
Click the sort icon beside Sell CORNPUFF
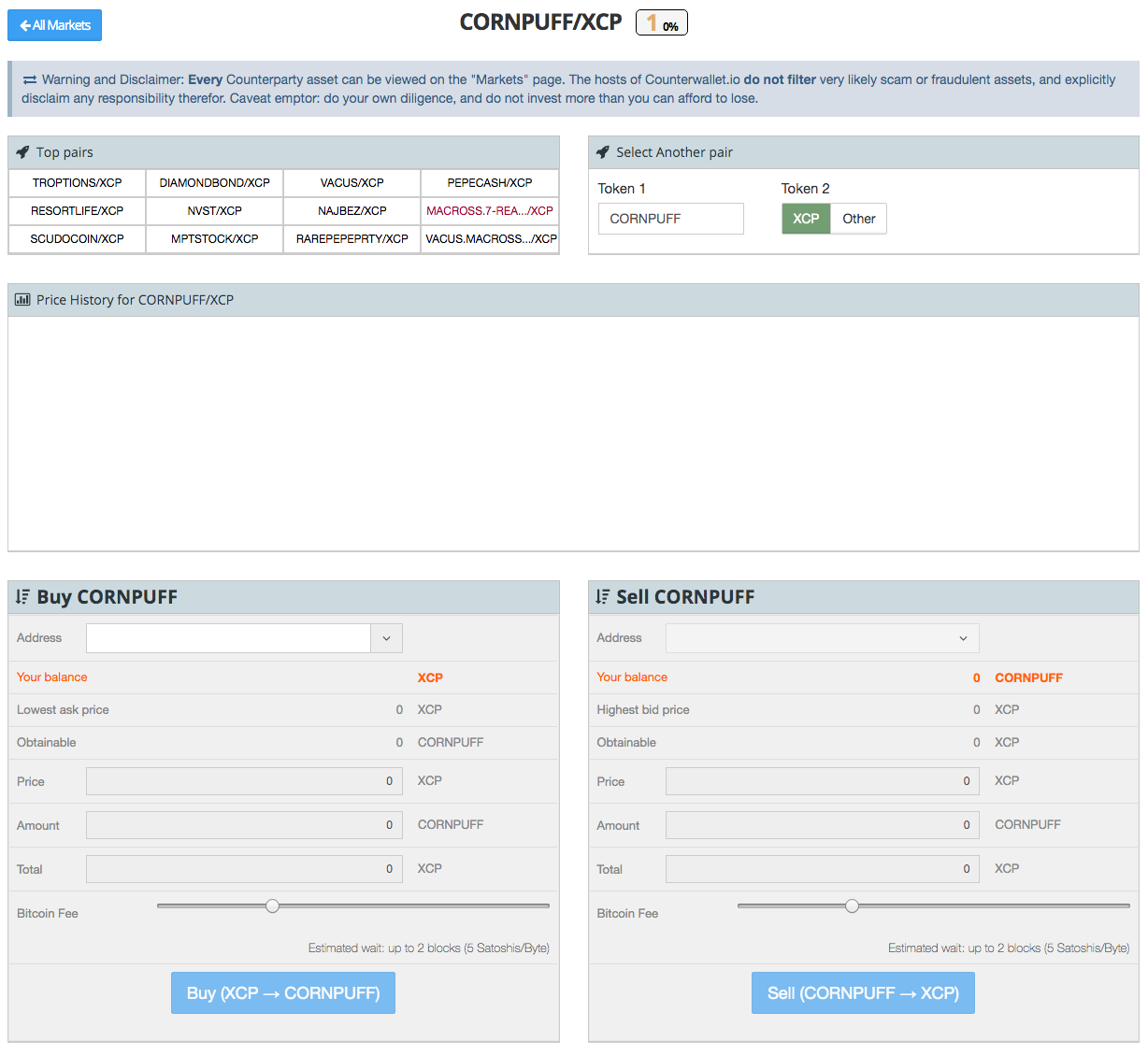pos(603,596)
